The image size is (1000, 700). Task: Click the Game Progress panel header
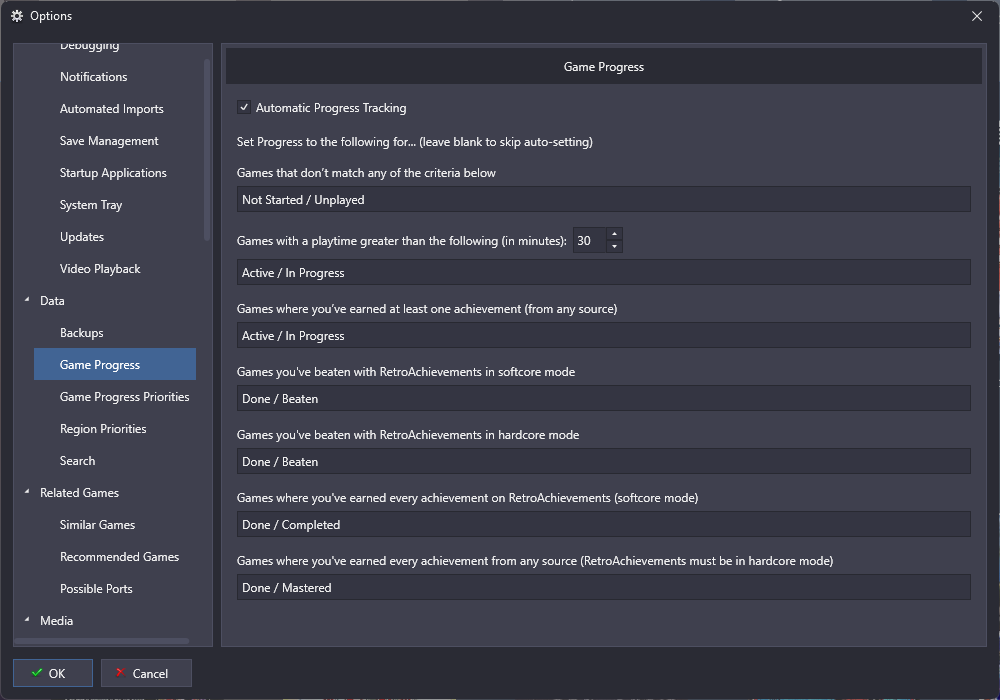tap(603, 66)
